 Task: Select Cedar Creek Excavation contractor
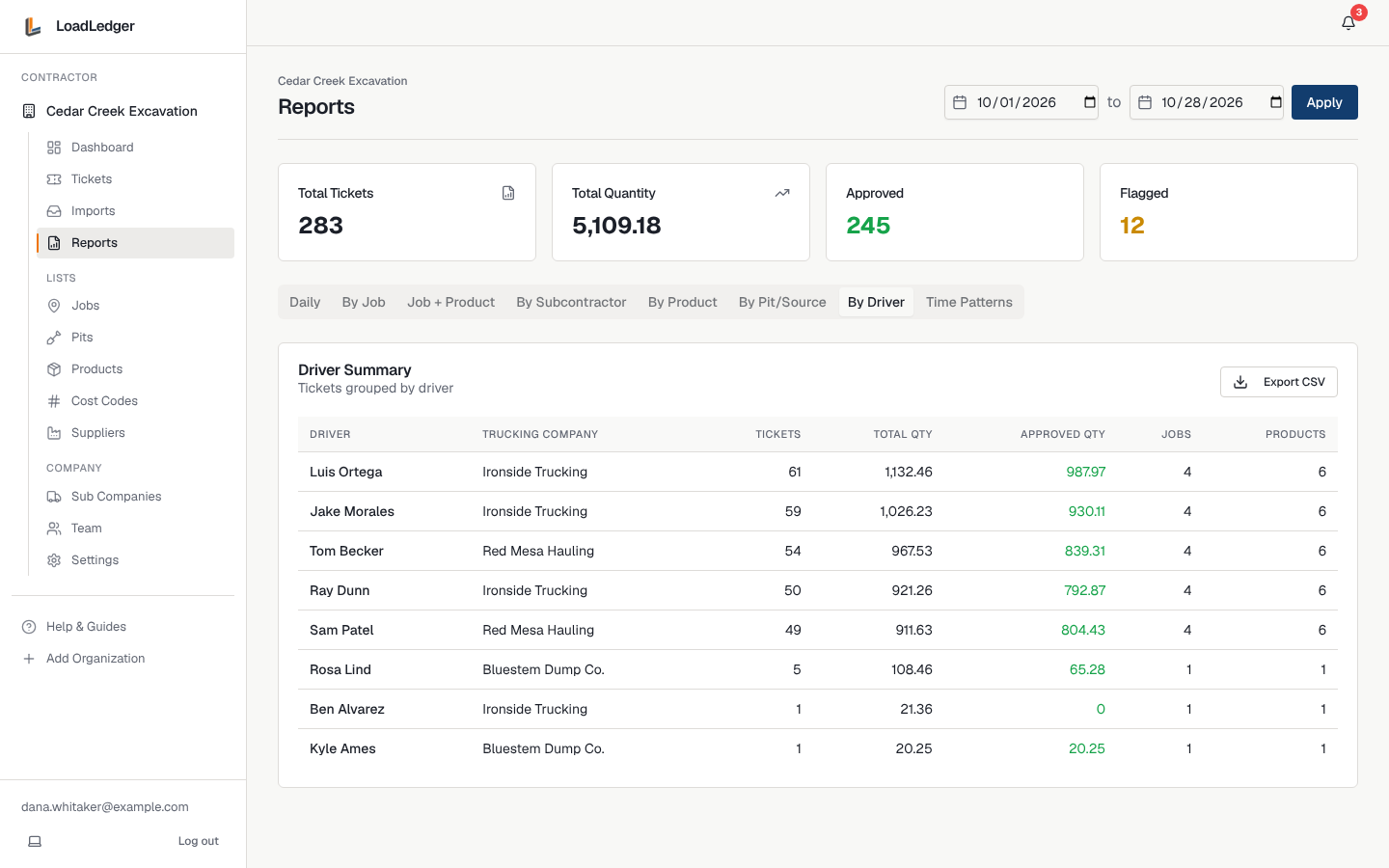point(123,111)
